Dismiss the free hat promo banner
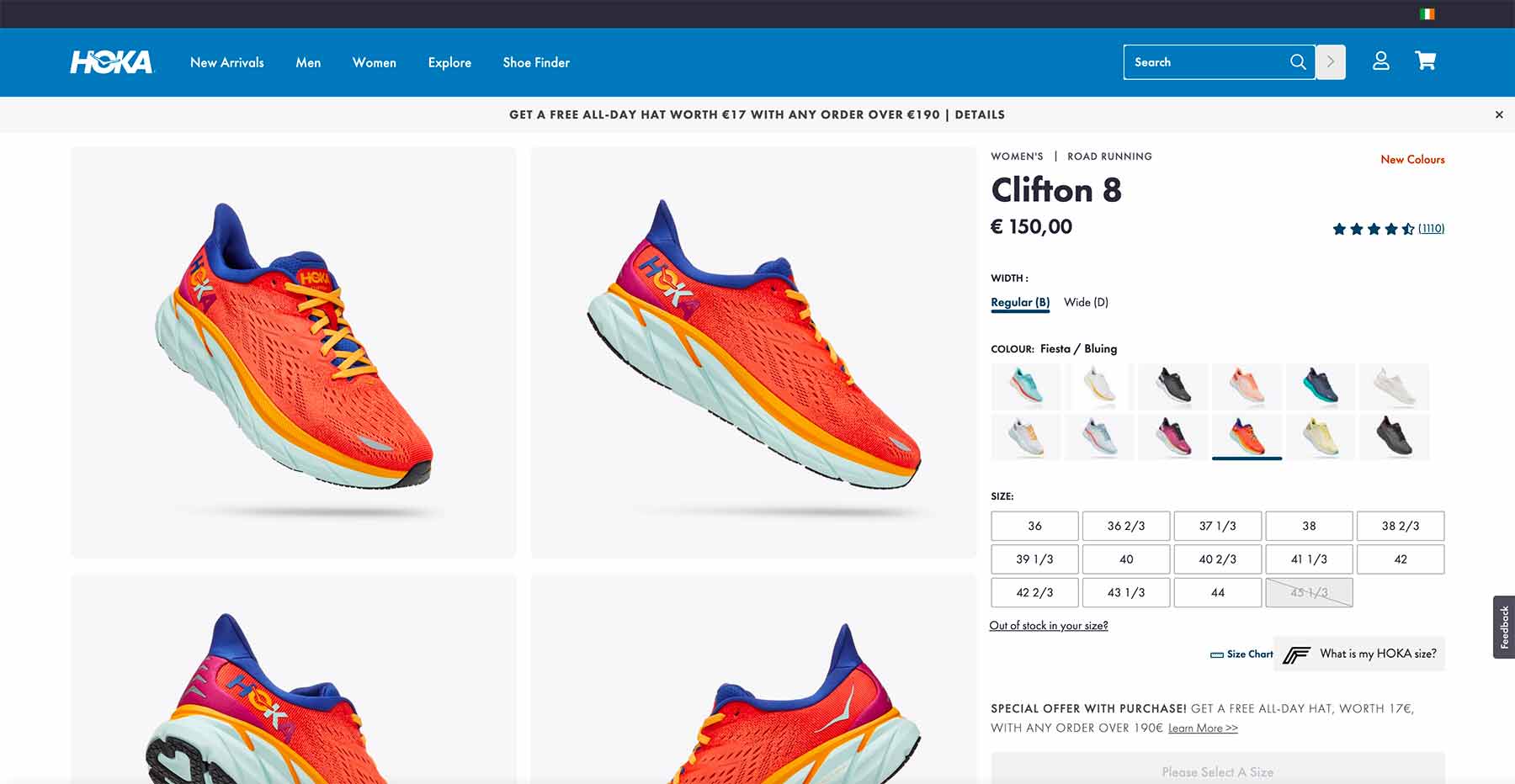The width and height of the screenshot is (1515, 784). click(1499, 114)
